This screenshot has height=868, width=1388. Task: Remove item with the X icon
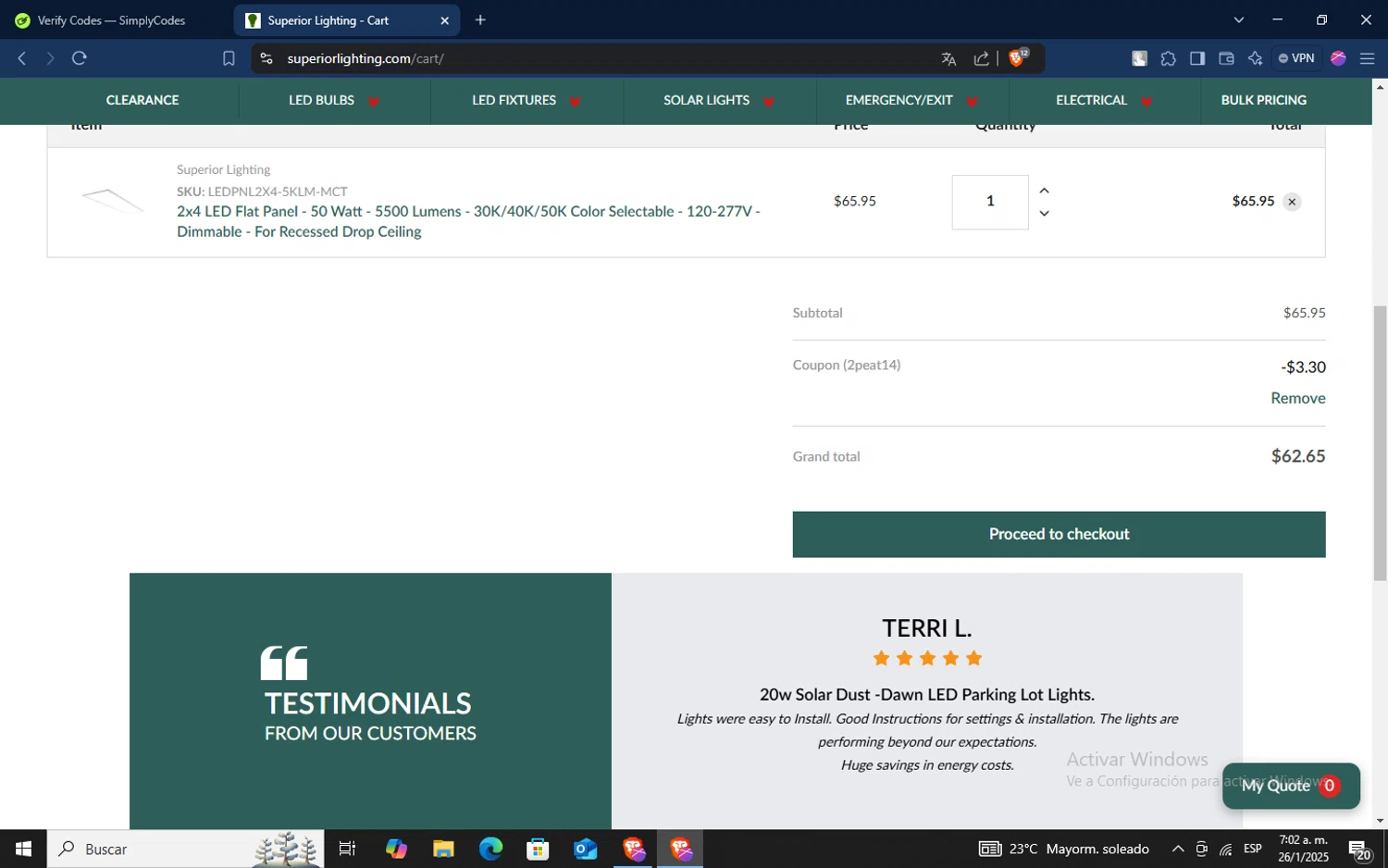tap(1292, 202)
